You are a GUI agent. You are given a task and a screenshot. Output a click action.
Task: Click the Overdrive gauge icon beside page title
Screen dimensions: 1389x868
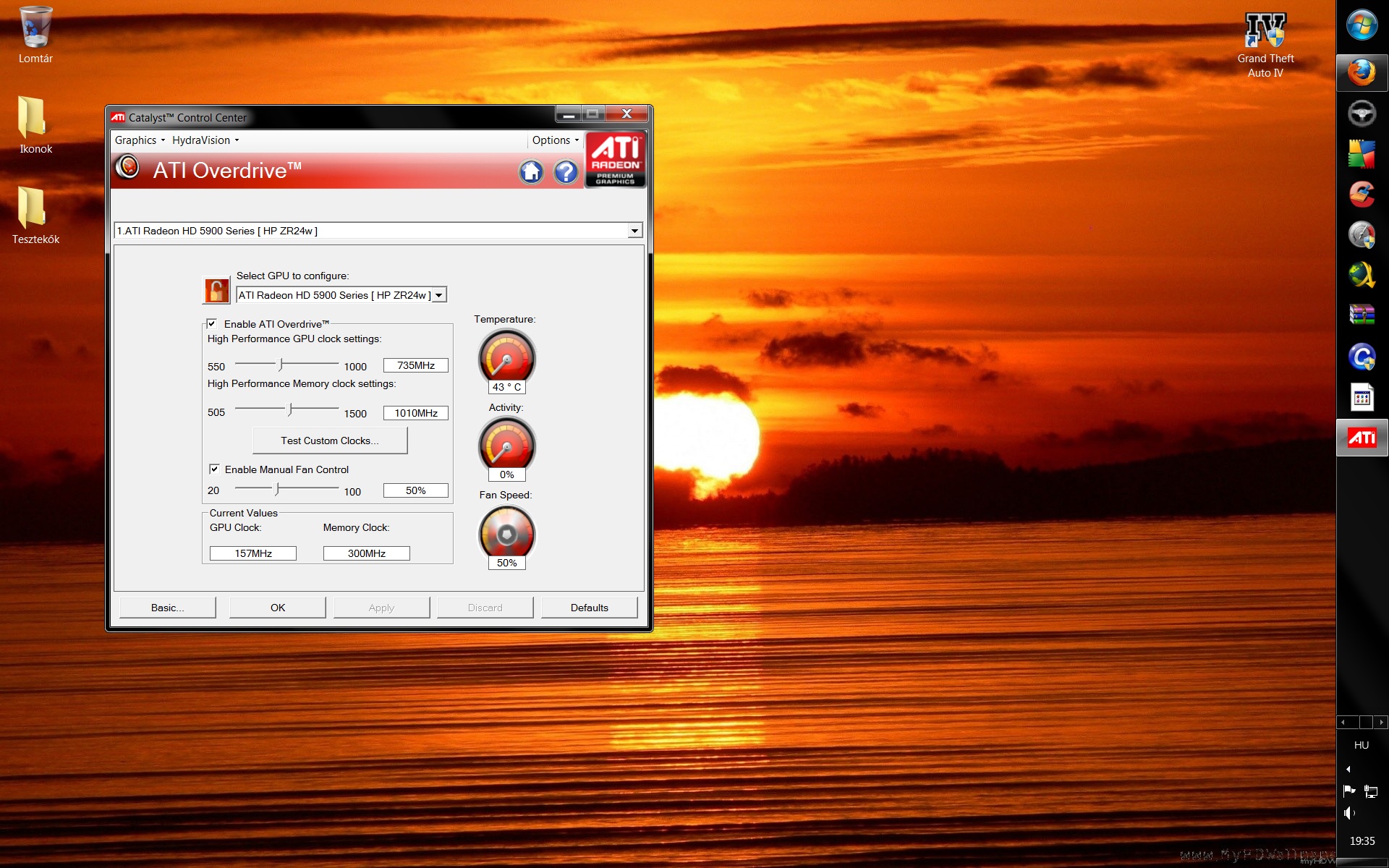coord(128,167)
